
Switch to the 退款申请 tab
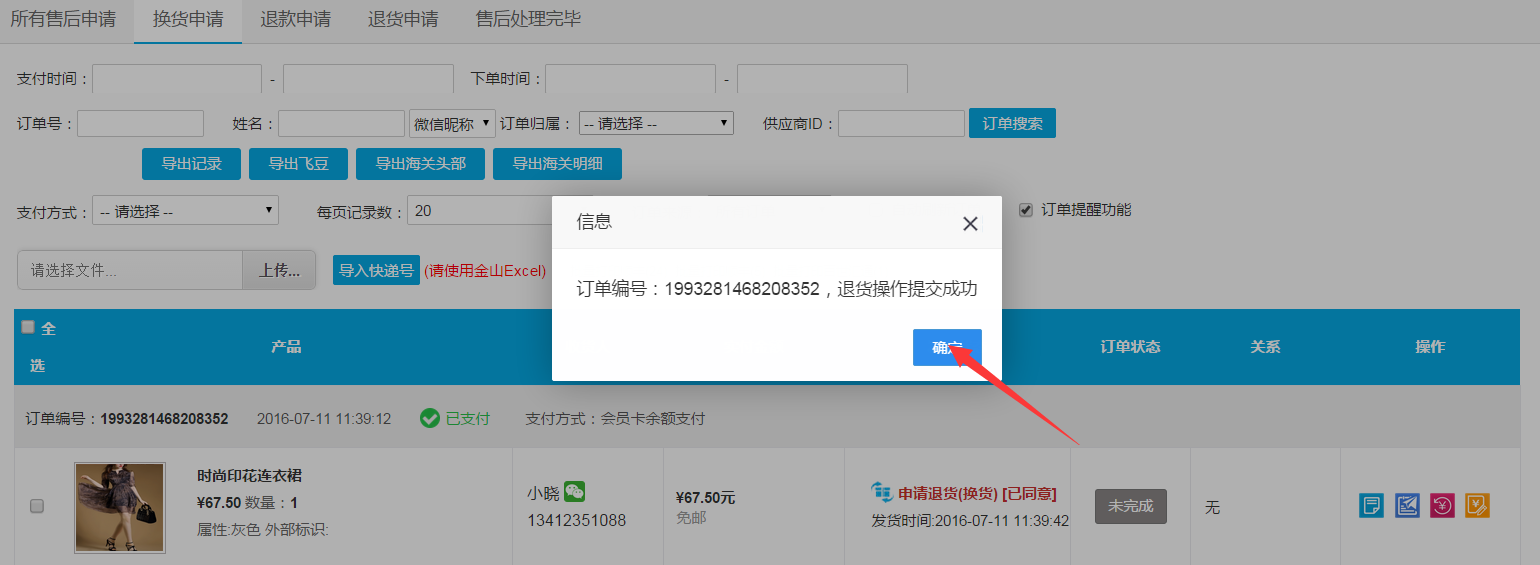(x=295, y=20)
